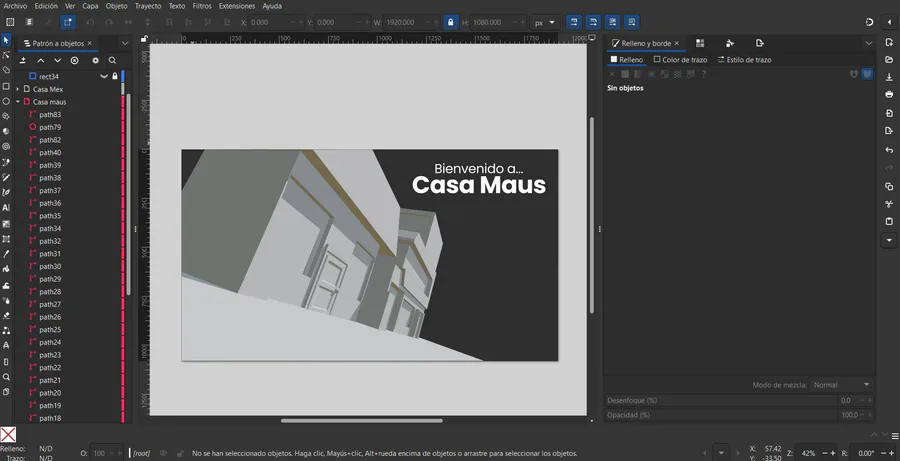
Task: Open the Filtros menu
Action: tap(202, 6)
